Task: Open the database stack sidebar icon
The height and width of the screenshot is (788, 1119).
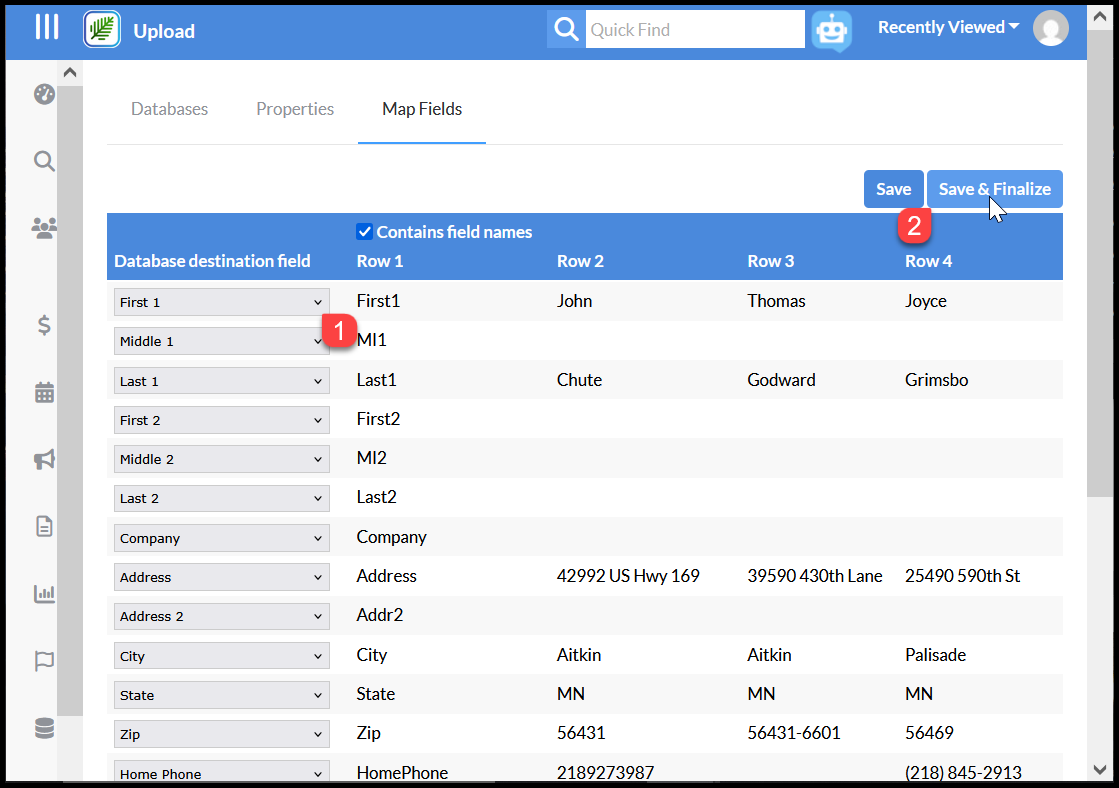Action: pyautogui.click(x=44, y=728)
